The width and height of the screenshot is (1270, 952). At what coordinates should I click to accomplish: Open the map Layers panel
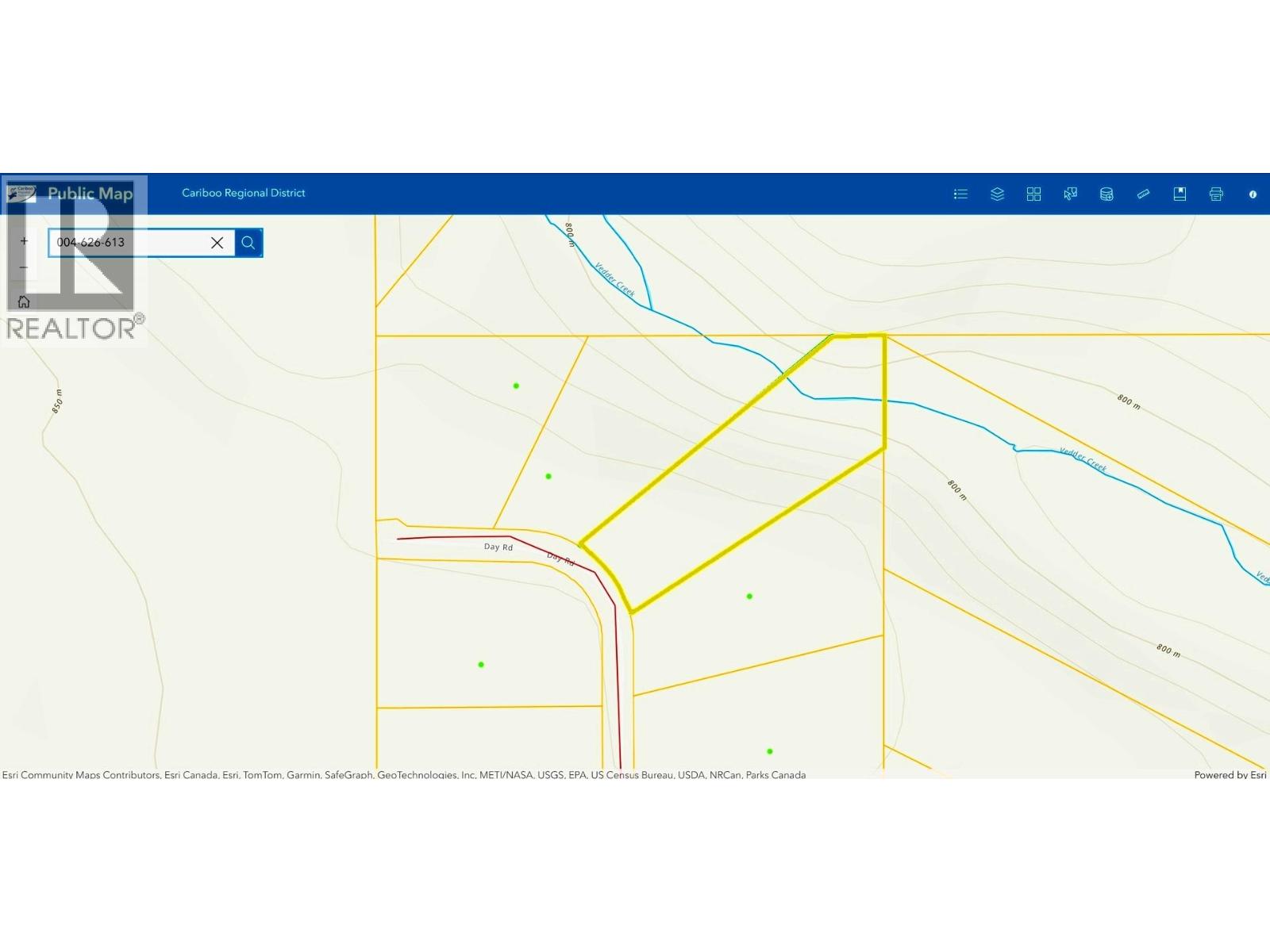coord(997,194)
